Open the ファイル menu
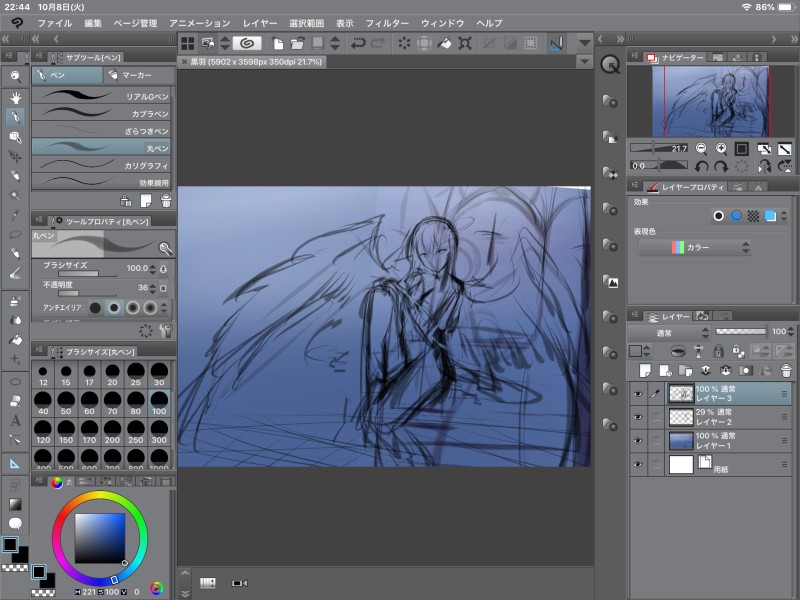The image size is (800, 600). [55, 23]
